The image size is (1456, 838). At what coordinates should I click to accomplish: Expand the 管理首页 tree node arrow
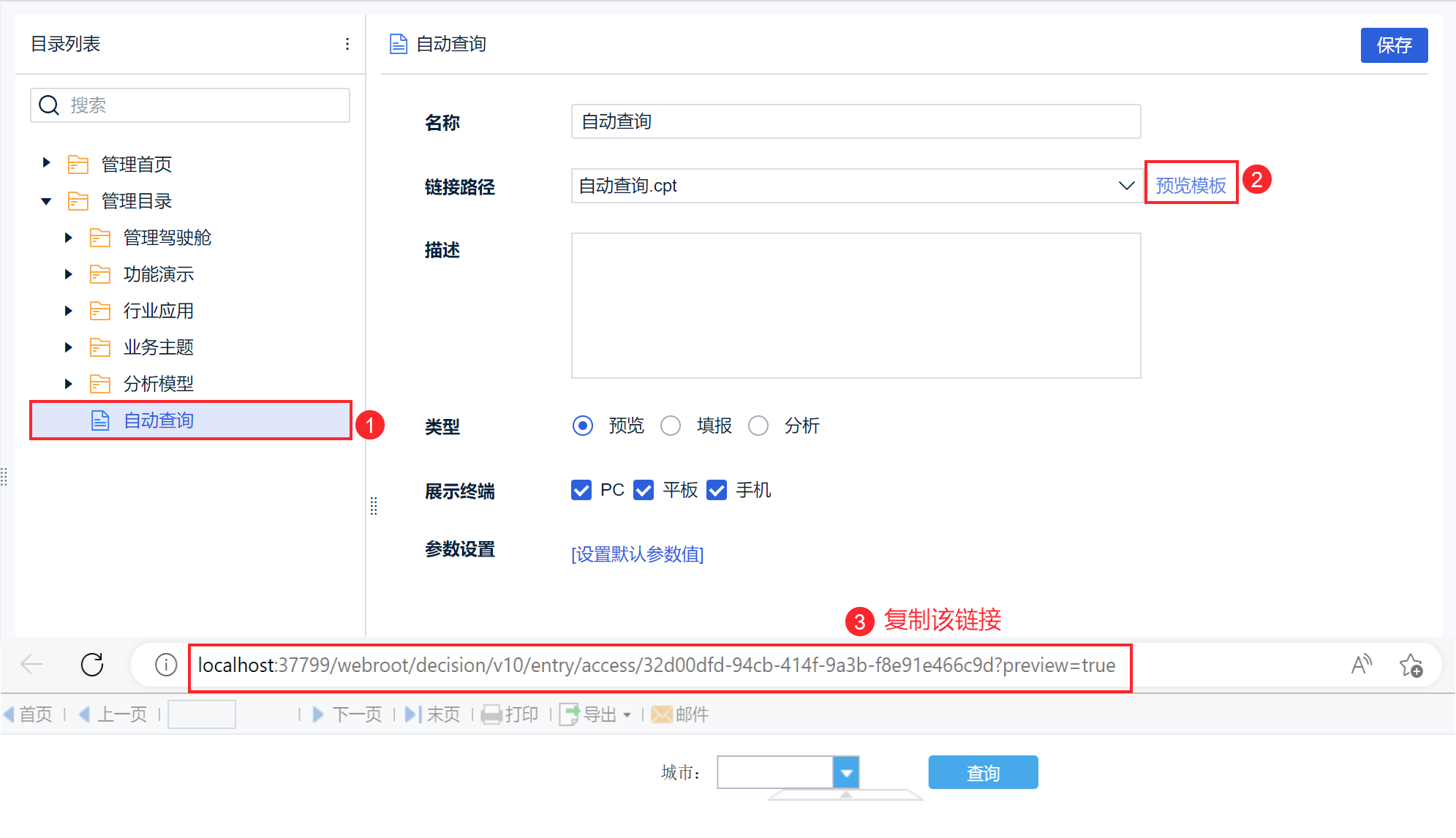point(46,163)
